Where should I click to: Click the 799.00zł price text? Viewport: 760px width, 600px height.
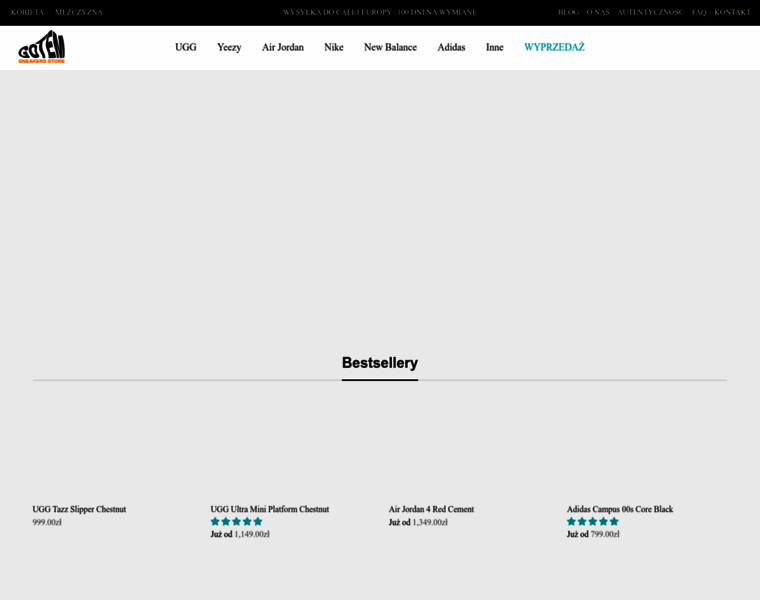(605, 534)
